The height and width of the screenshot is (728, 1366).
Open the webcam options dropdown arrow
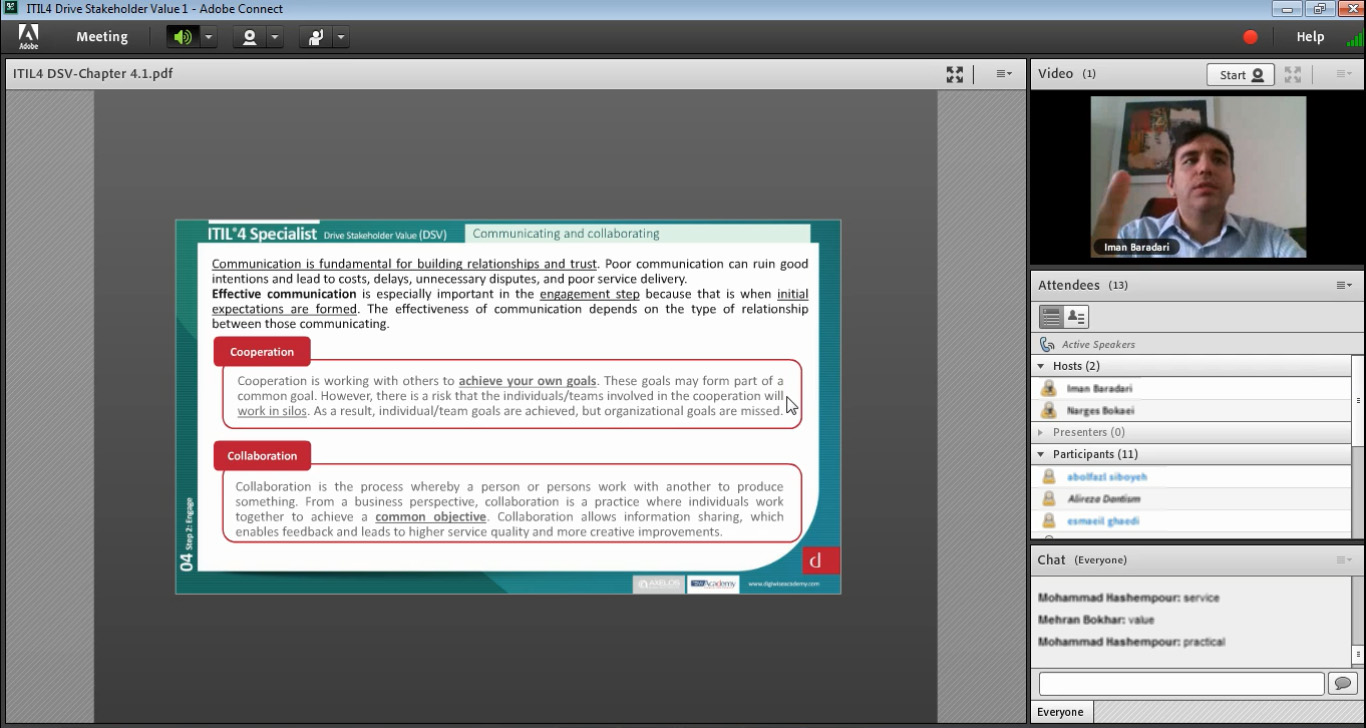click(x=275, y=37)
